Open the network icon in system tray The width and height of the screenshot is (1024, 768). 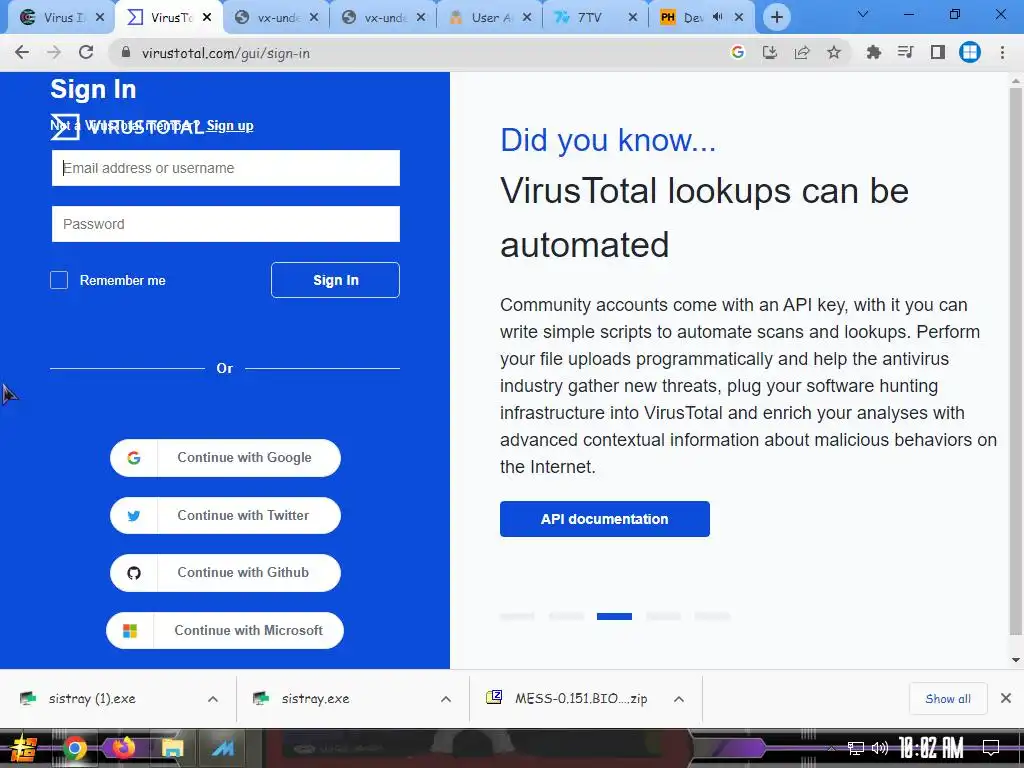855,748
